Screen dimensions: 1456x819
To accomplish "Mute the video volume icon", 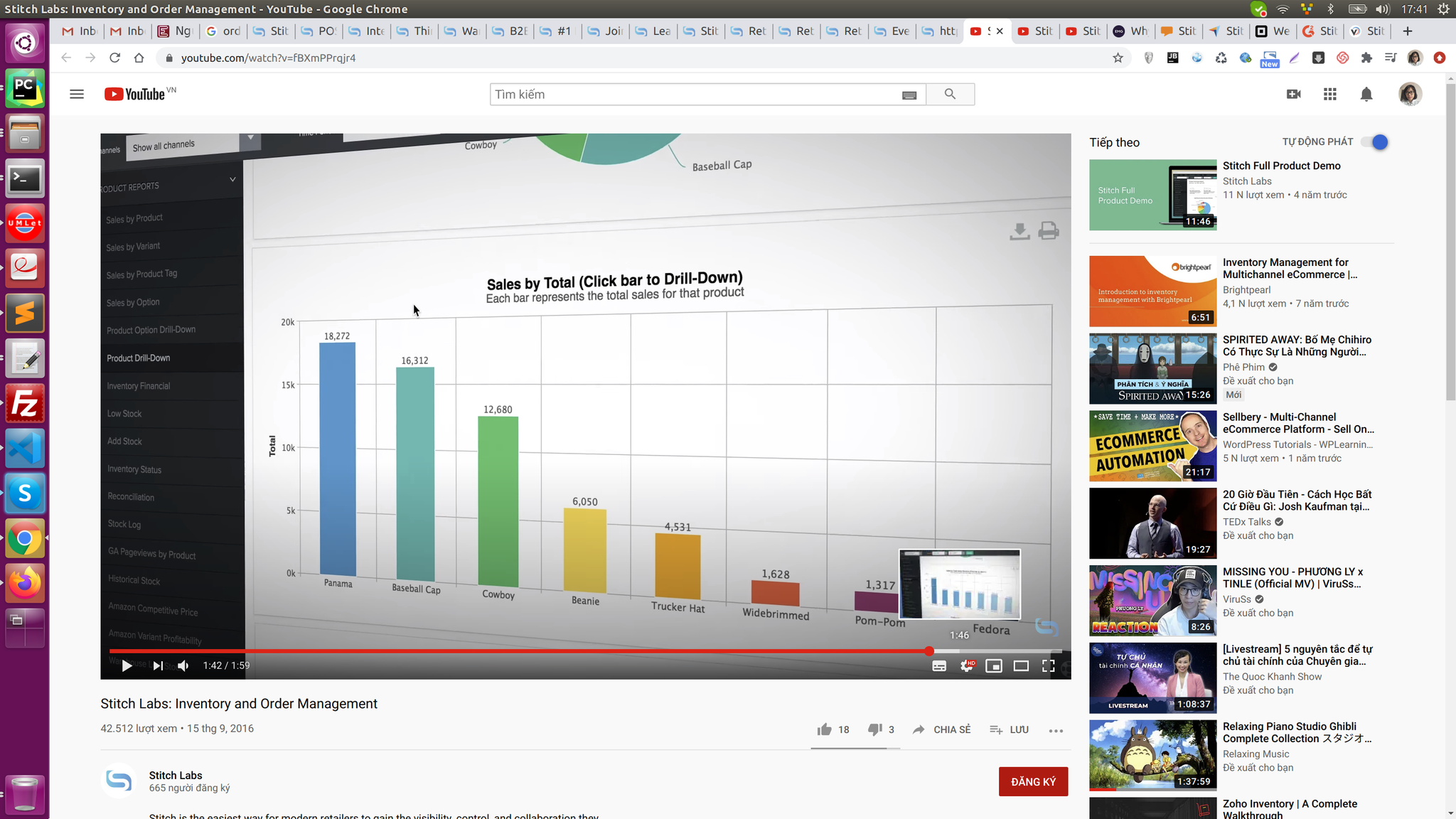I will pos(183,665).
